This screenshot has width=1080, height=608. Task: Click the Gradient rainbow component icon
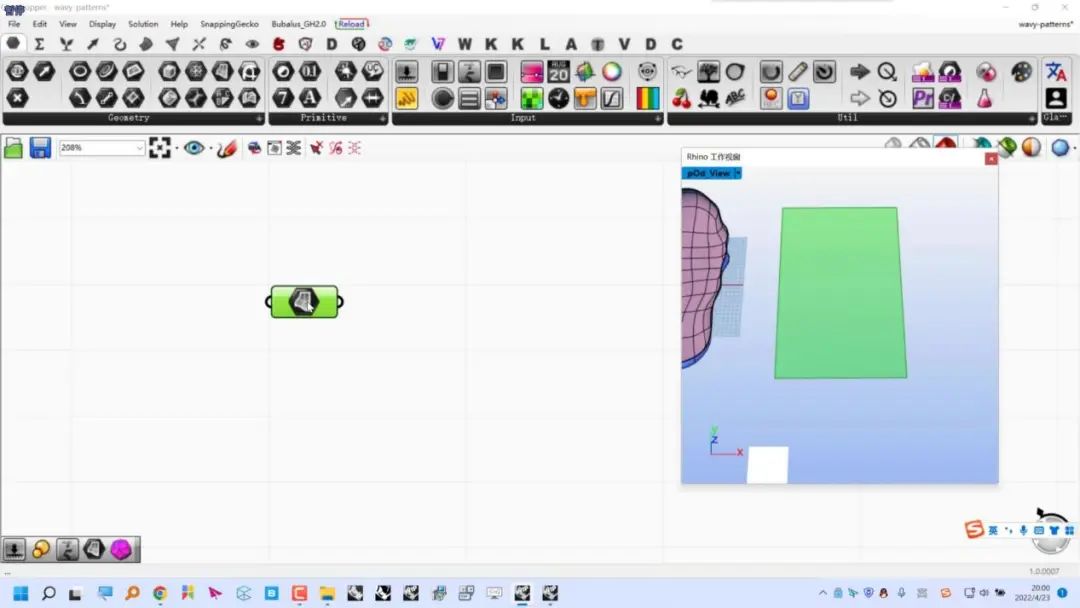(x=647, y=98)
